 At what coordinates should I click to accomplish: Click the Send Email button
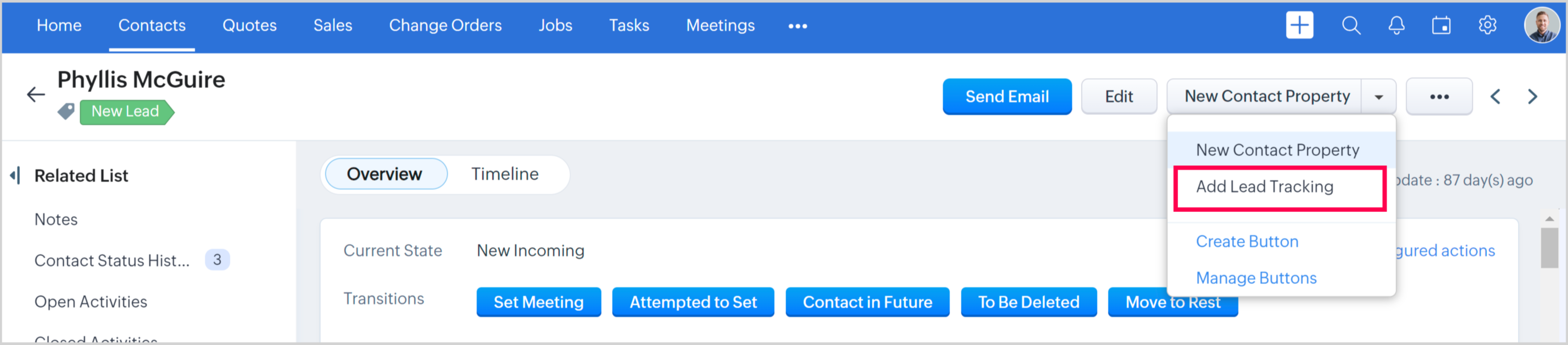coord(1007,97)
